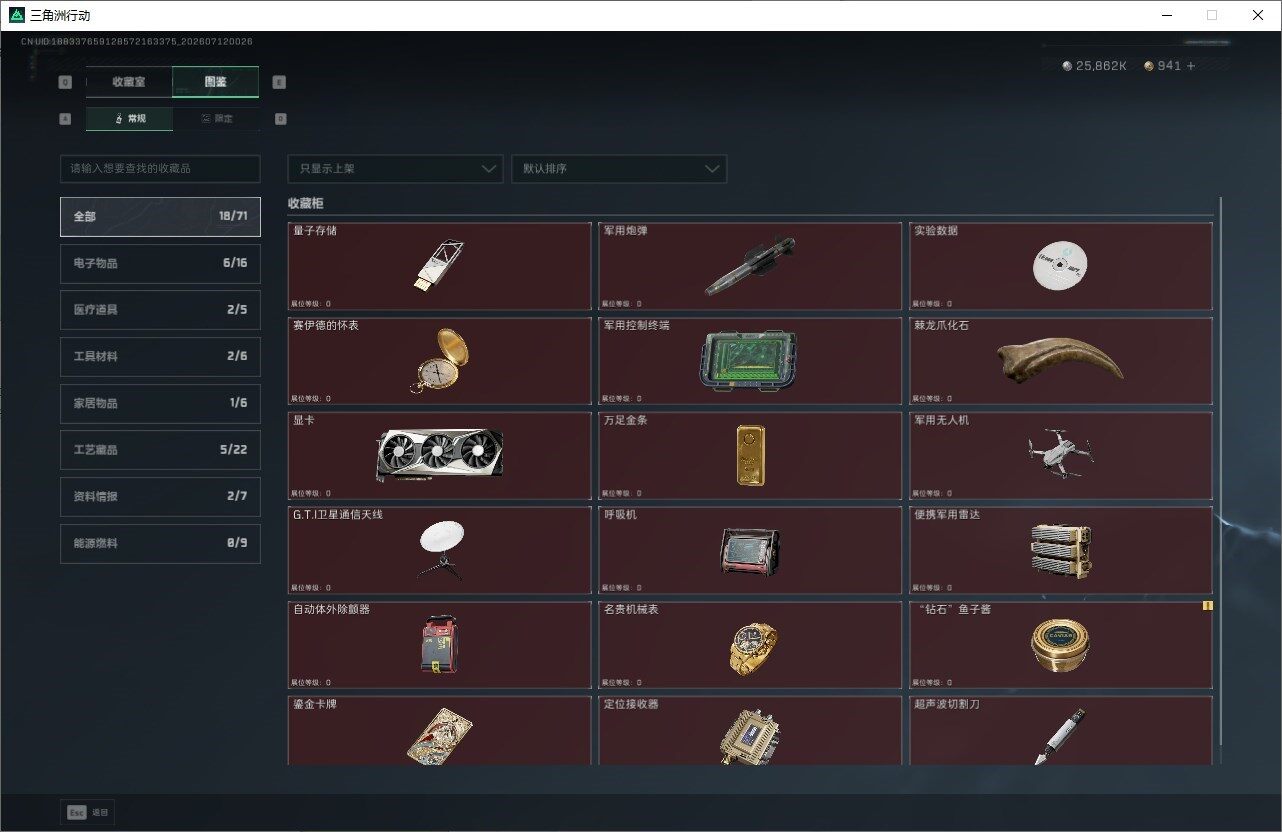Viewport: 1282px width, 832px height.
Task: Select the 图鉴 tab
Action: coord(215,82)
